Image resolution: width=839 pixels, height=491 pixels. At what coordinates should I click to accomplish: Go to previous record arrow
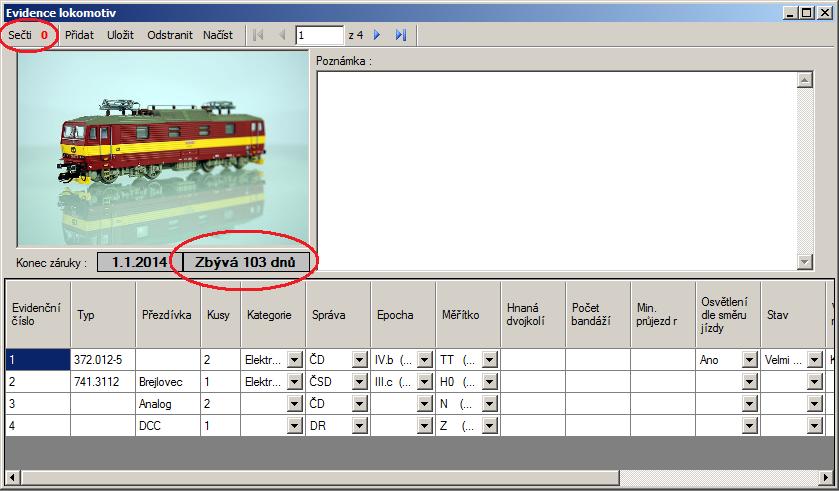281,35
